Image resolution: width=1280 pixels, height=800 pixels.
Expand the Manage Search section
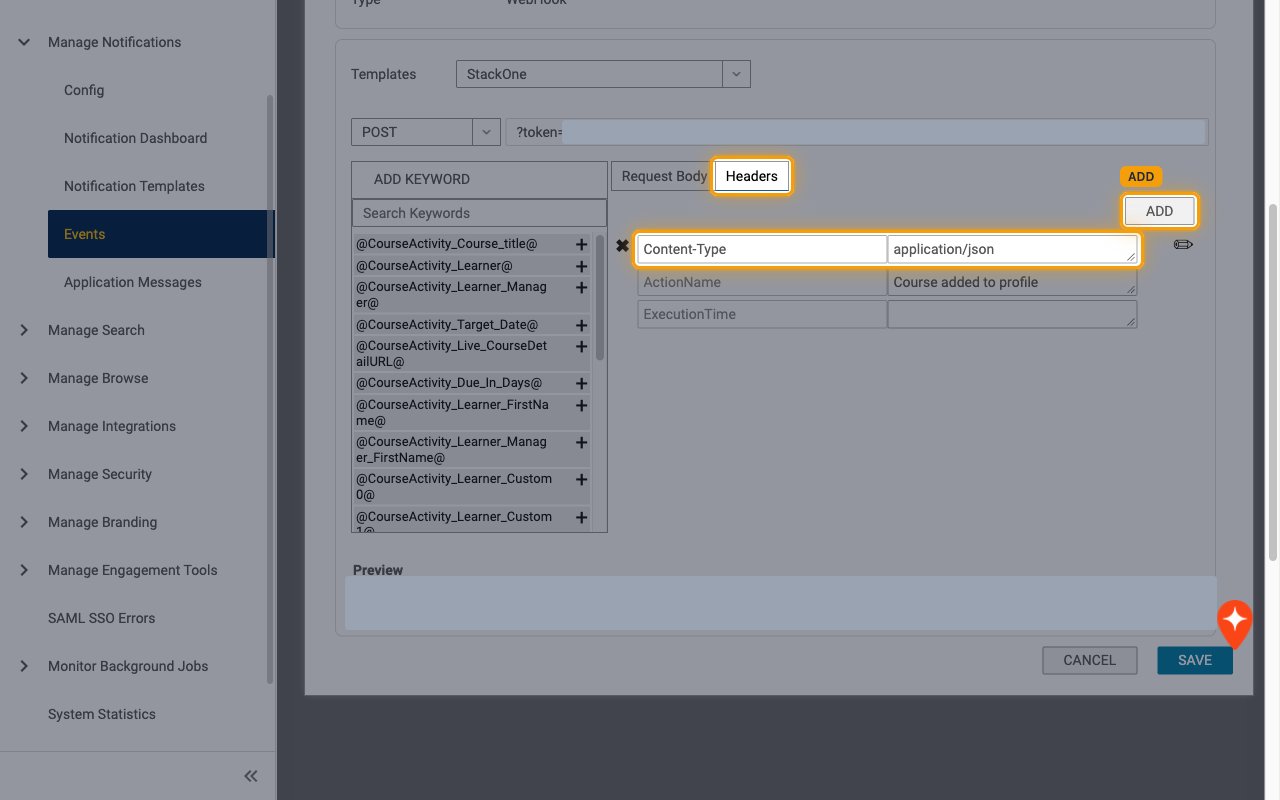click(x=24, y=330)
